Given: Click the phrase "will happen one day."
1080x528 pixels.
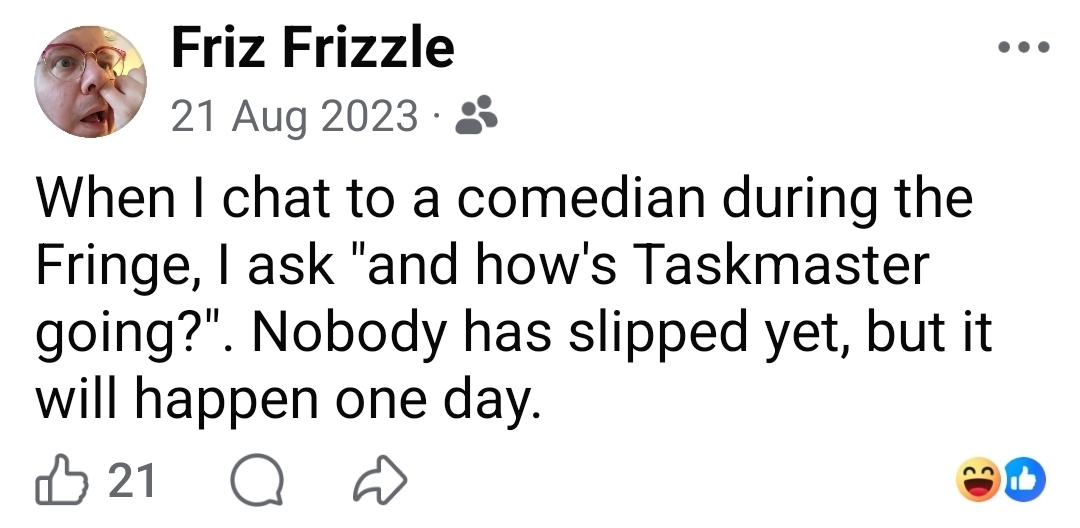Looking at the screenshot, I should click(x=290, y=399).
